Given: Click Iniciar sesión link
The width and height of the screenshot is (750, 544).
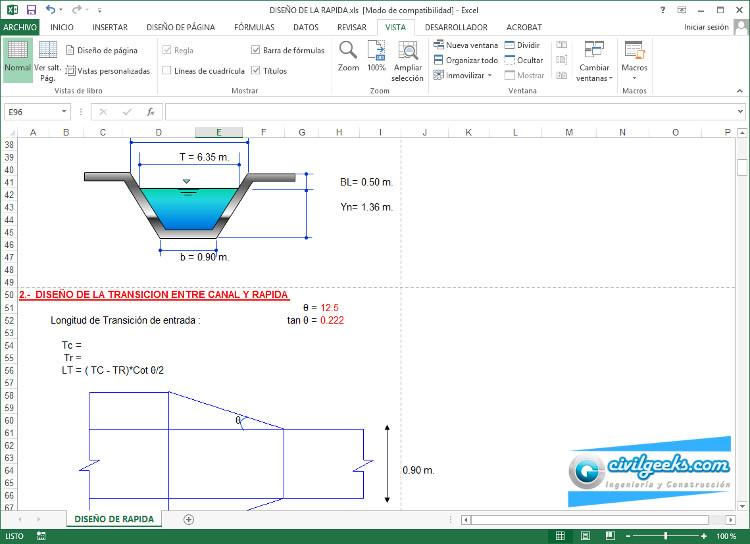Looking at the screenshot, I should click(706, 27).
